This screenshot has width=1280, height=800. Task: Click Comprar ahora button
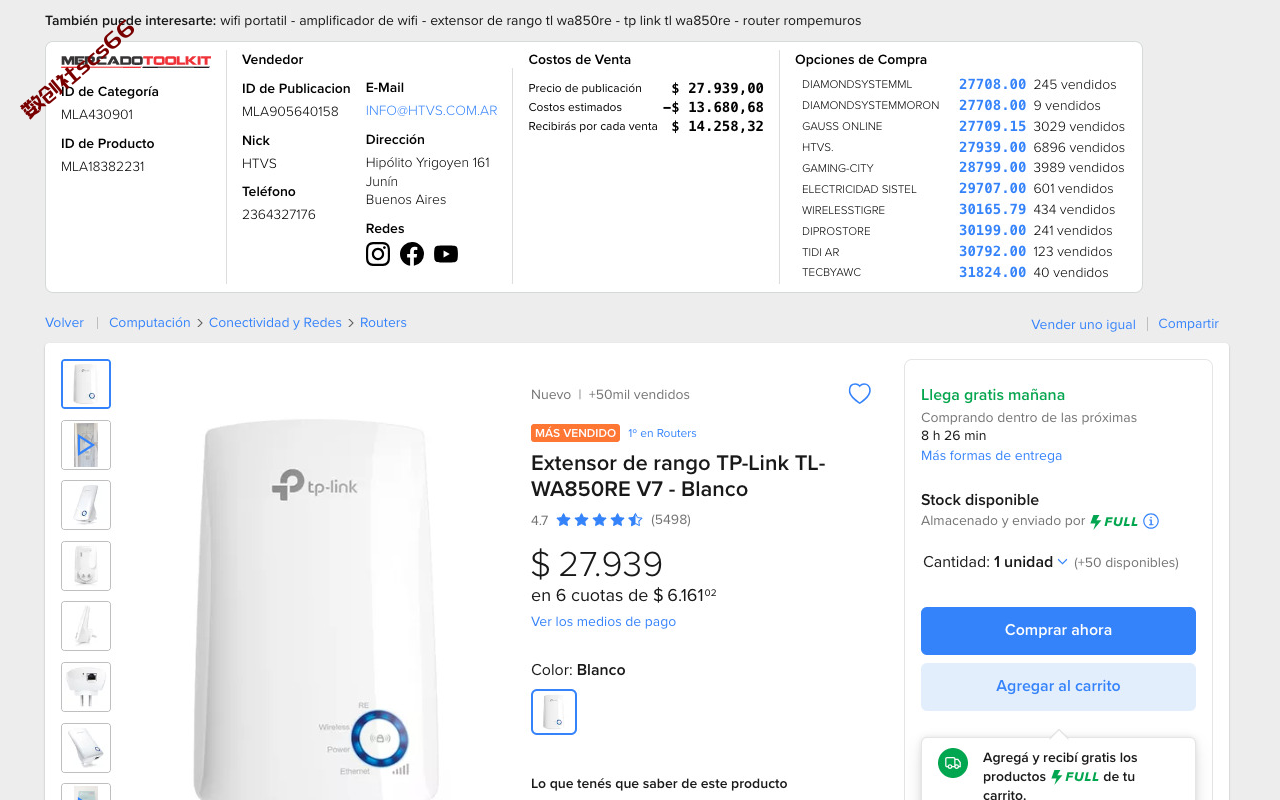click(x=1058, y=631)
